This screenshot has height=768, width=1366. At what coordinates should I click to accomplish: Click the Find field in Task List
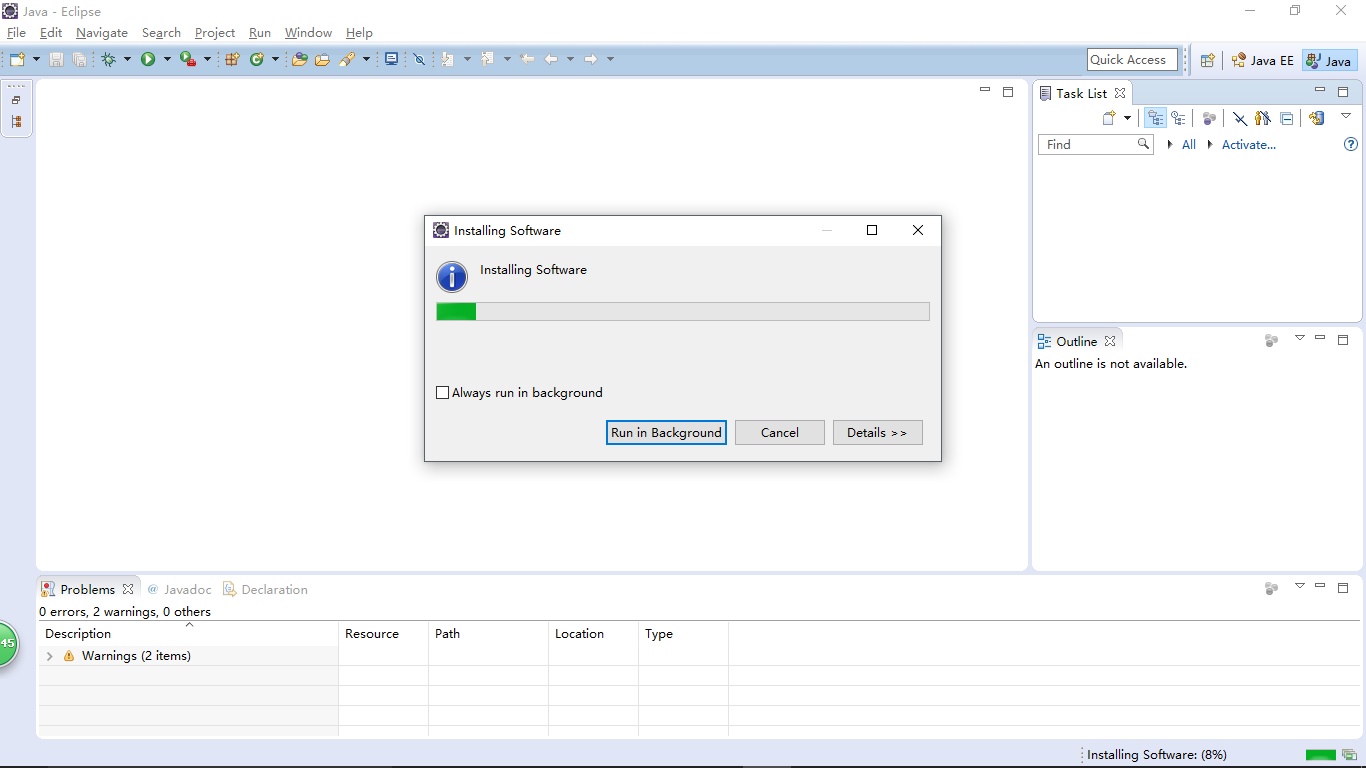tap(1098, 145)
